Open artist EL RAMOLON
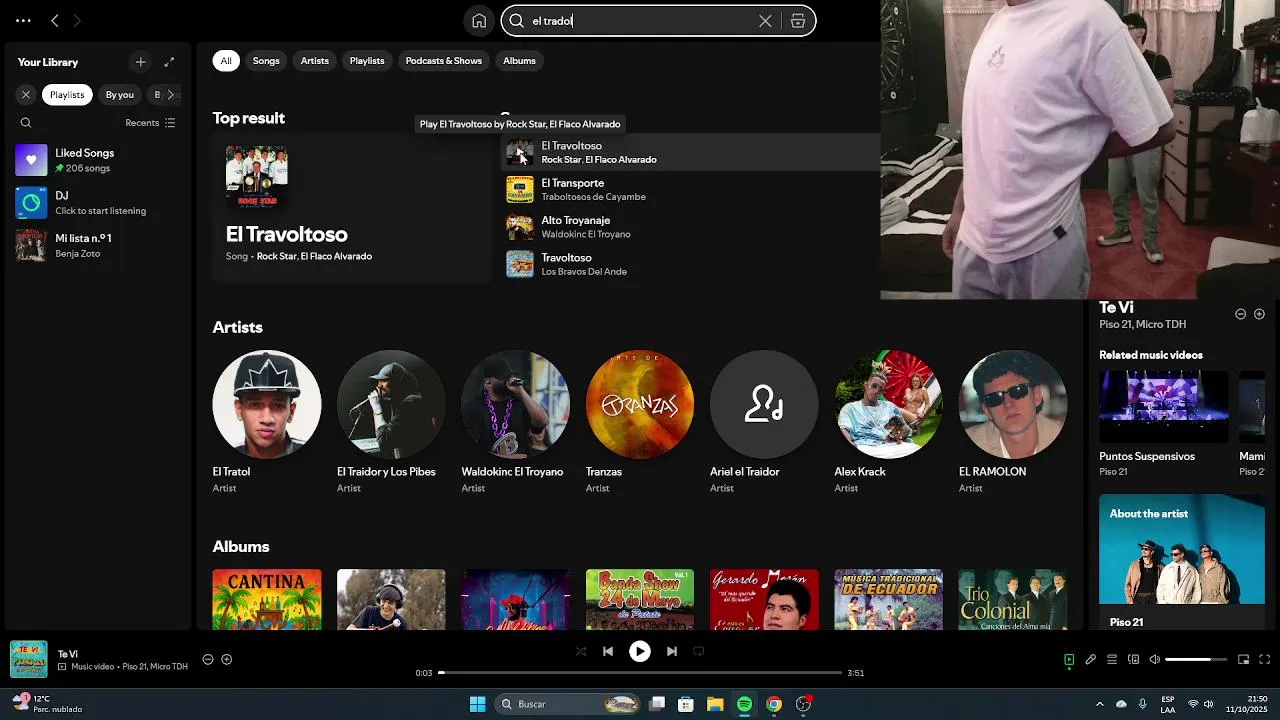Image resolution: width=1280 pixels, height=720 pixels. pyautogui.click(x=1013, y=405)
